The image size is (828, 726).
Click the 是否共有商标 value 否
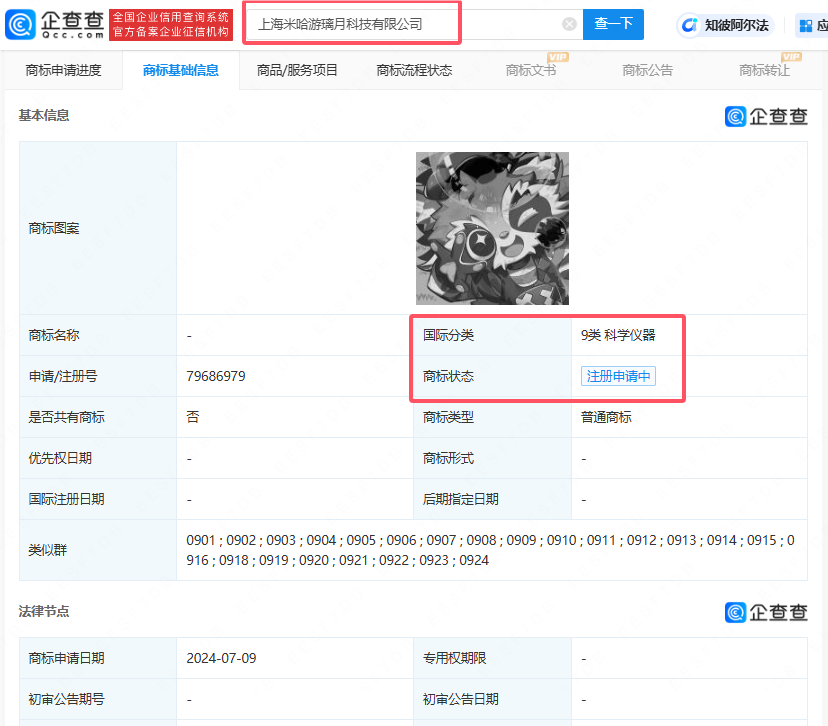pyautogui.click(x=193, y=417)
